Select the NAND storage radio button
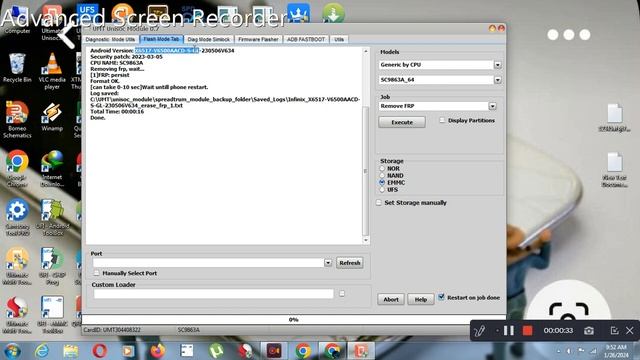This screenshot has width=640, height=360. pyautogui.click(x=382, y=176)
